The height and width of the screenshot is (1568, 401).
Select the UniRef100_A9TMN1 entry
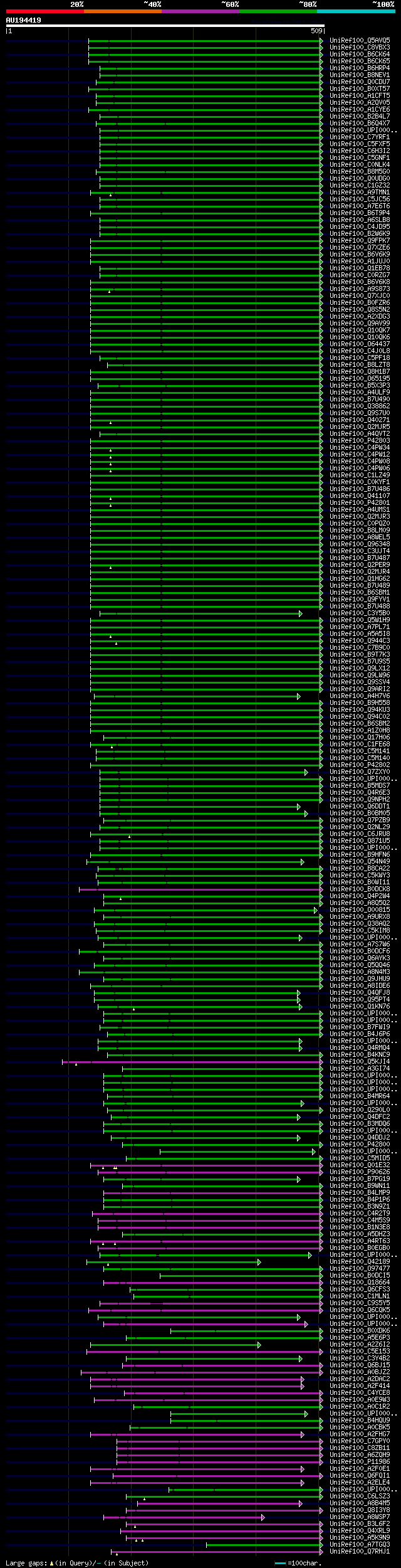click(x=360, y=192)
